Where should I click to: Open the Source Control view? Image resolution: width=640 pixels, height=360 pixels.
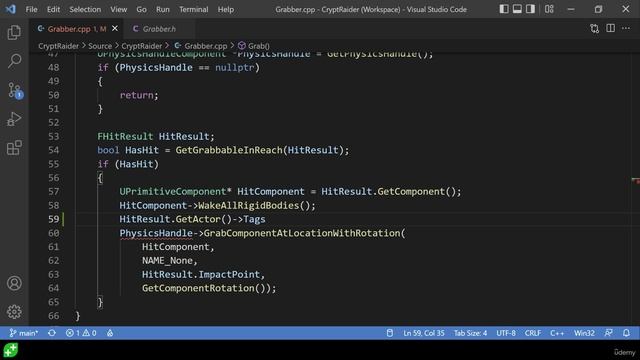pyautogui.click(x=15, y=90)
